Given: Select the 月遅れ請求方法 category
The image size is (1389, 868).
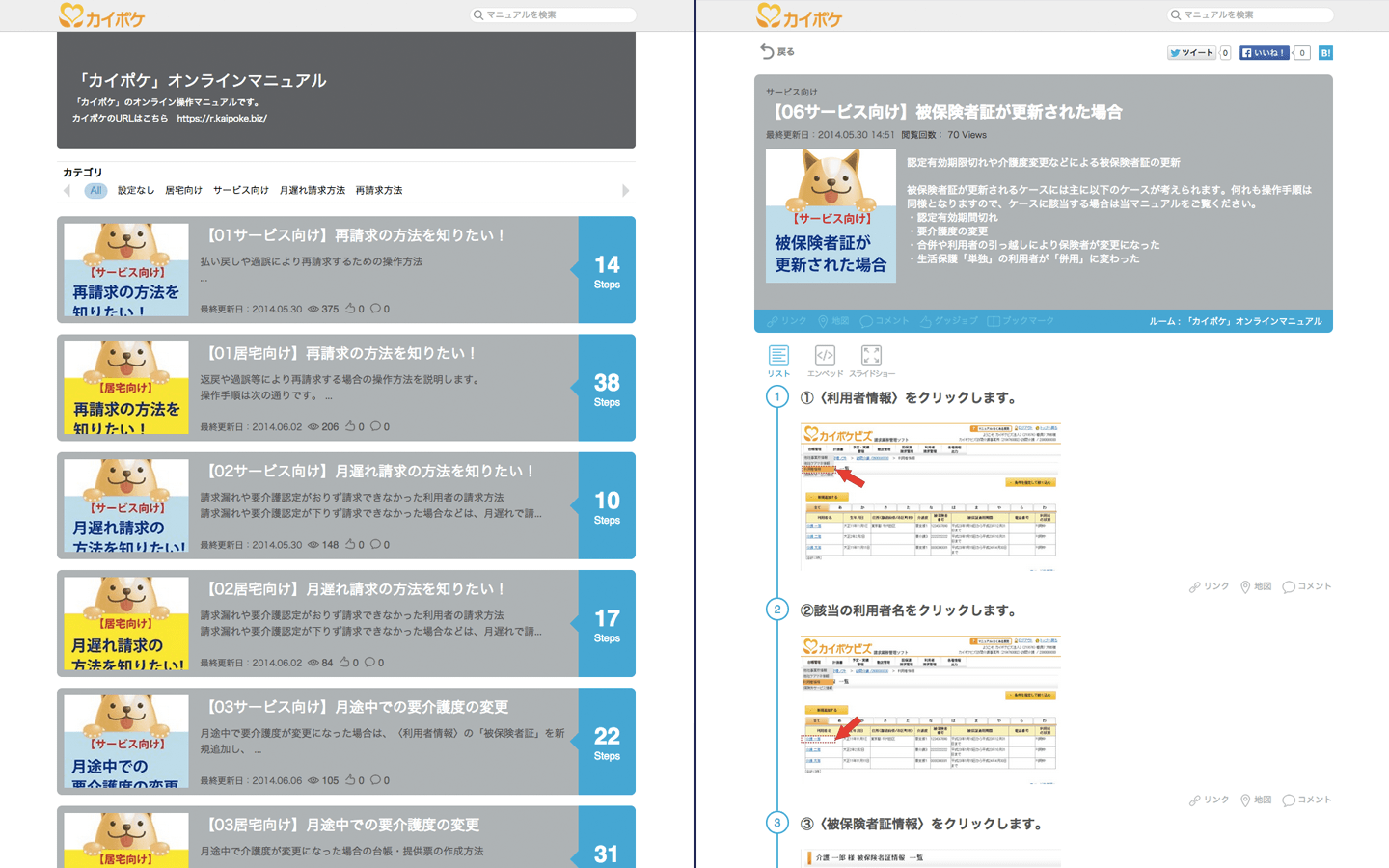Looking at the screenshot, I should (313, 191).
